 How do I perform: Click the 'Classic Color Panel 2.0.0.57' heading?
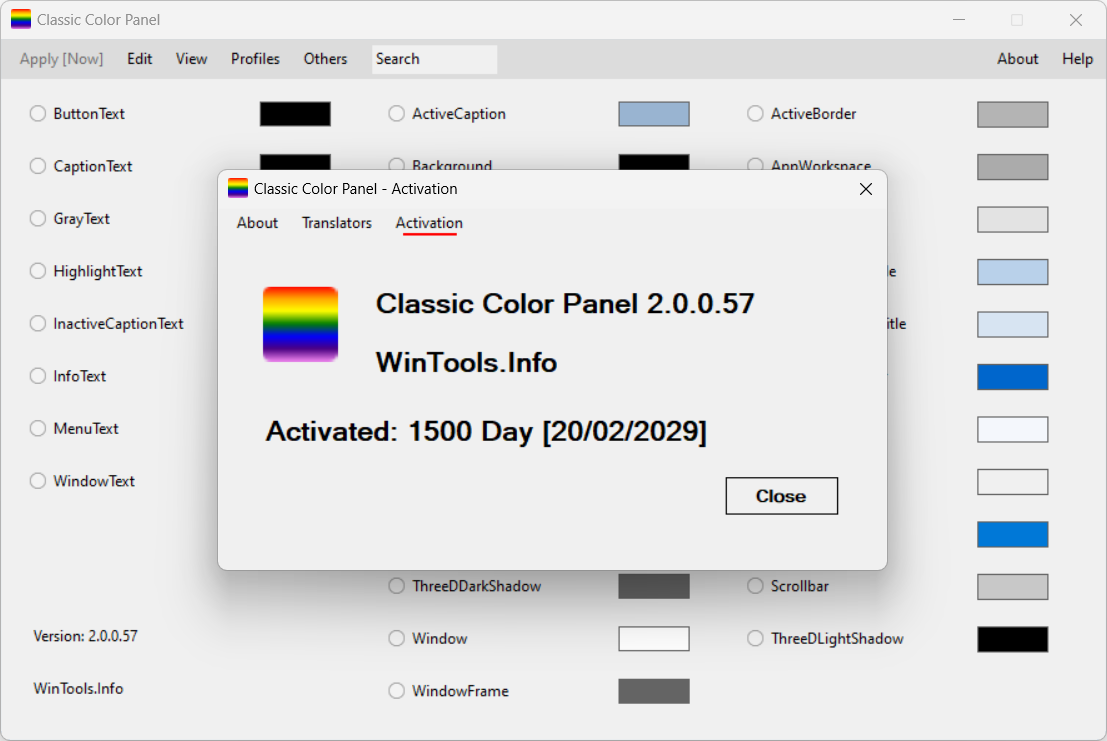point(565,304)
